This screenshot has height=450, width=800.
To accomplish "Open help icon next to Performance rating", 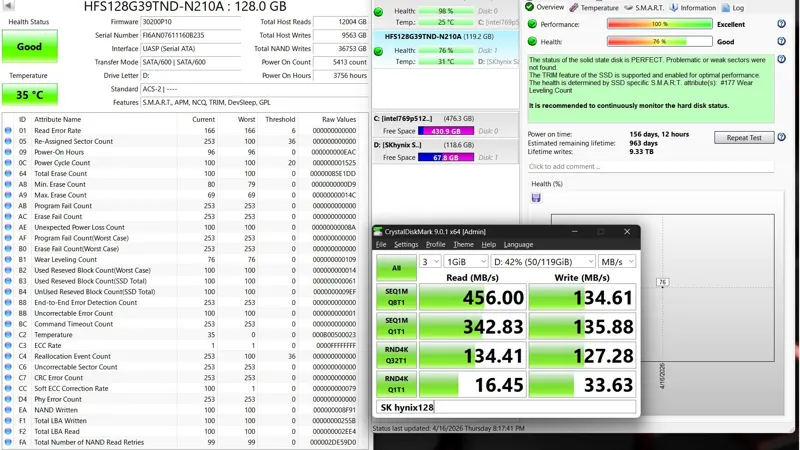I will click(x=781, y=24).
